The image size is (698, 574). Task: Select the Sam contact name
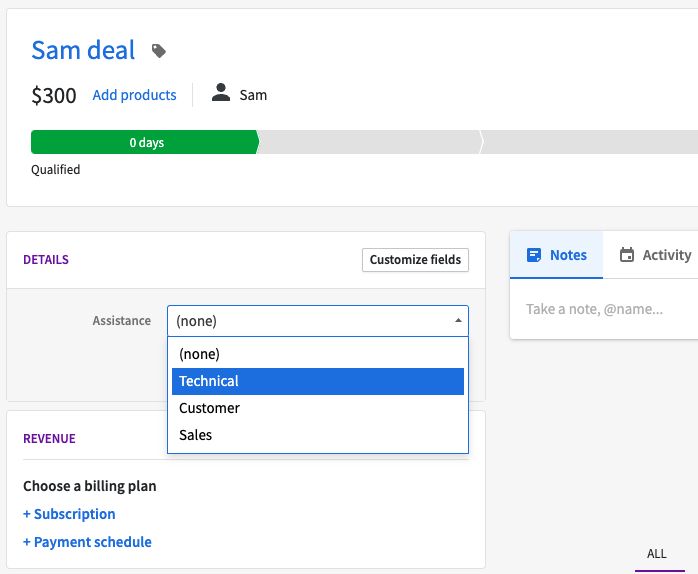pos(253,95)
